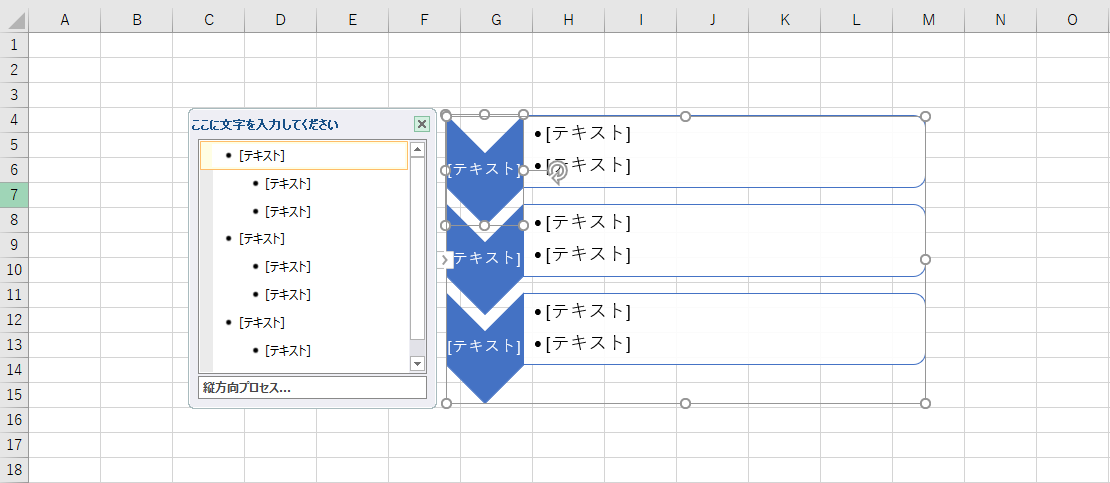Click the ここに文字を入力してください pane title
Image resolution: width=1110 pixels, height=483 pixels.
pyautogui.click(x=265, y=125)
